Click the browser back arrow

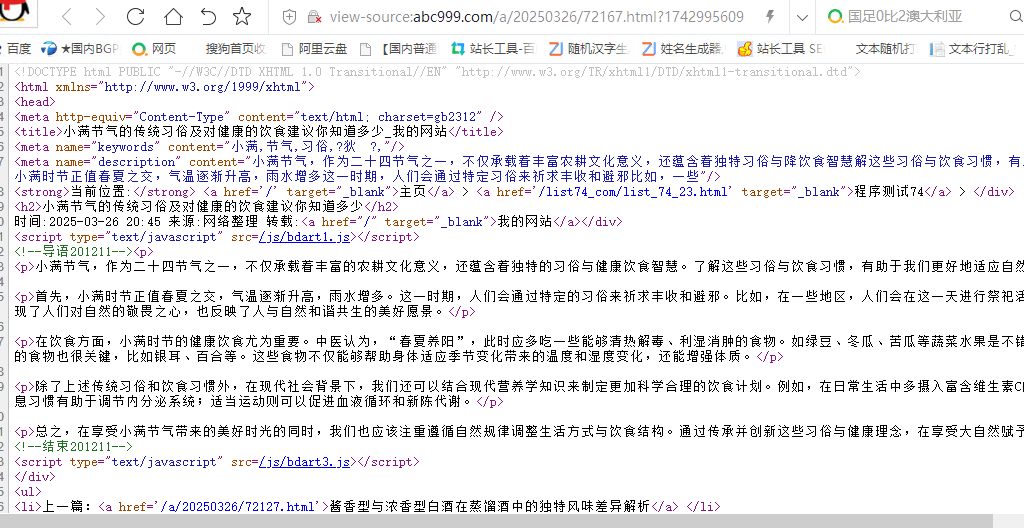[66, 17]
